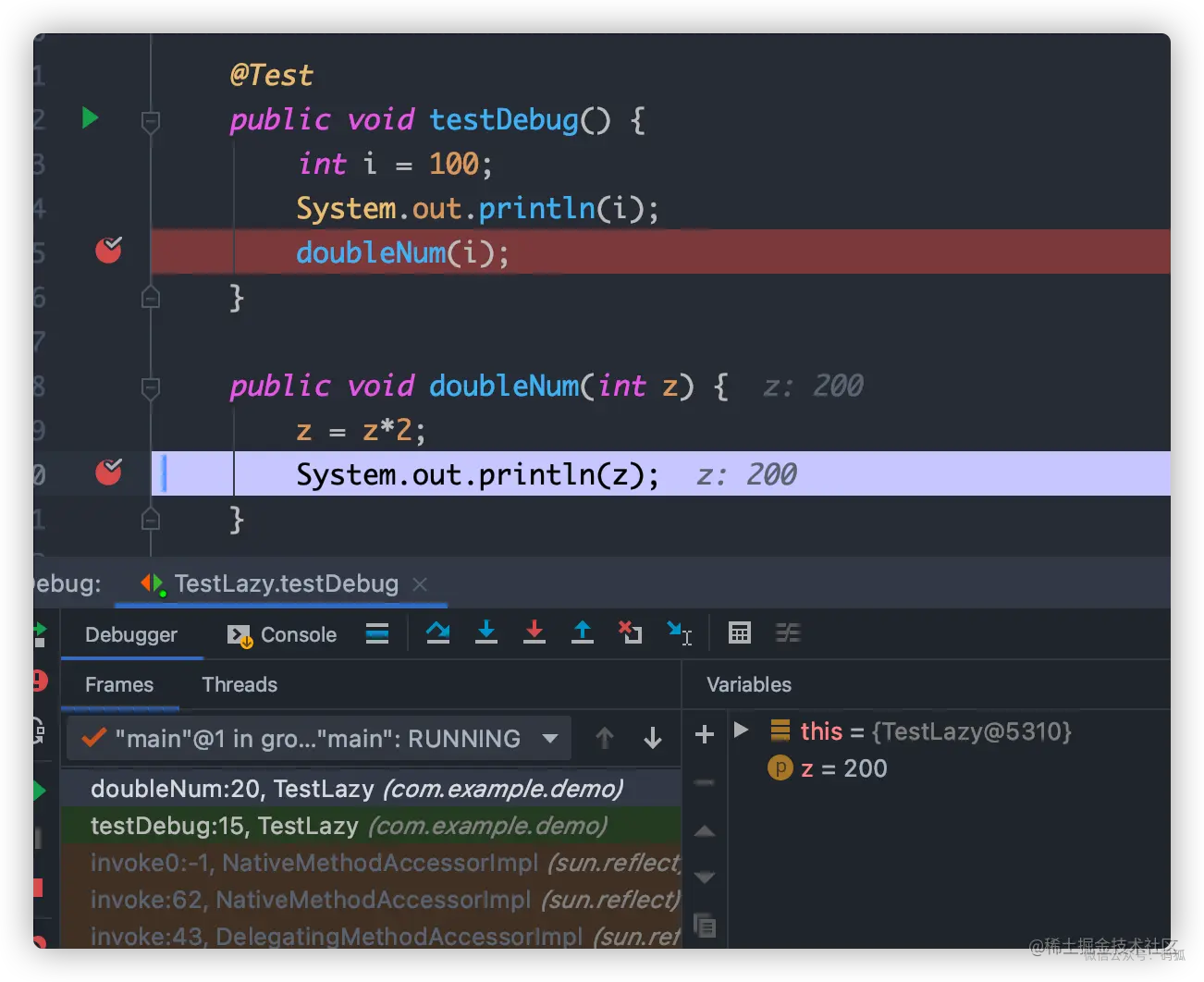Toggle breakpoint on doubleNum(i) line
This screenshot has height=982, width=1204.
point(108,250)
